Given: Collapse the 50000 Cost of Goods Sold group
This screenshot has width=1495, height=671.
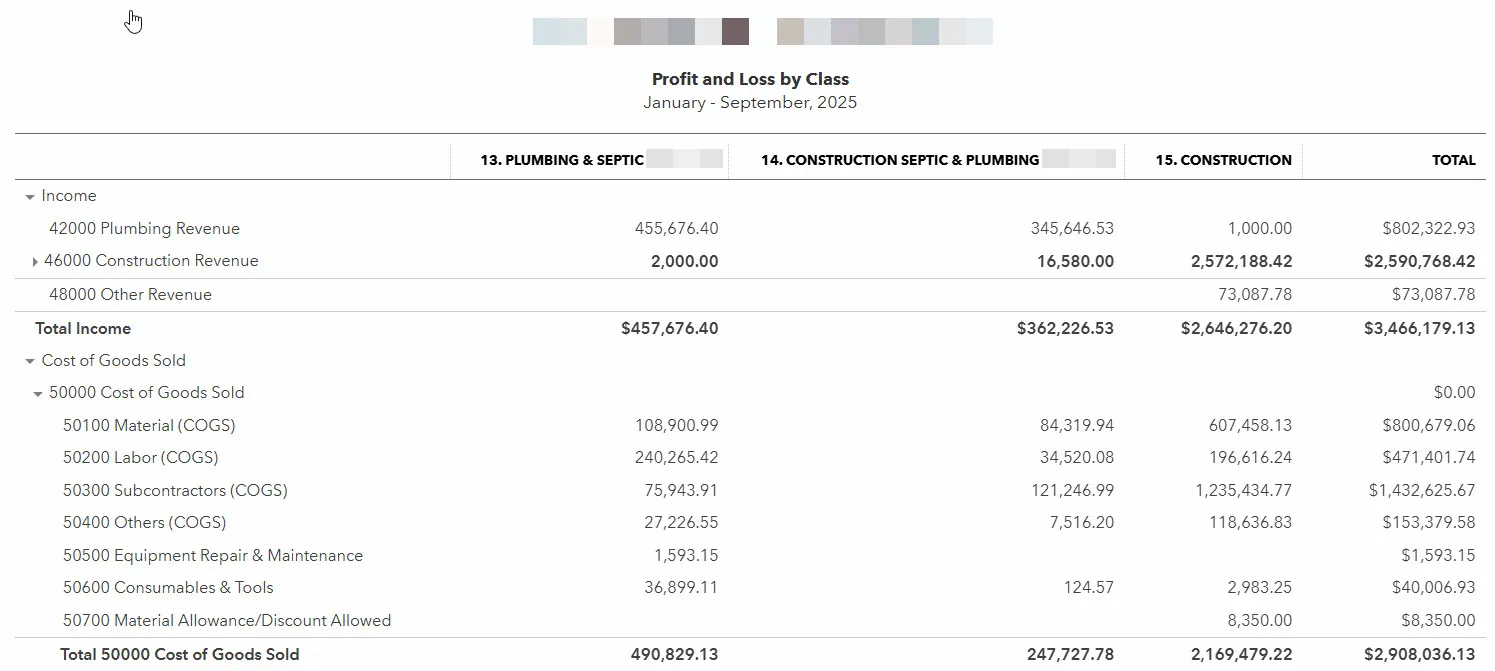Looking at the screenshot, I should [38, 394].
